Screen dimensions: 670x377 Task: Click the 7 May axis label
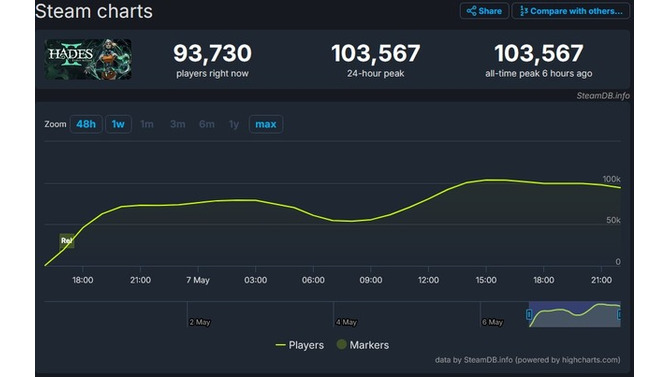point(198,280)
